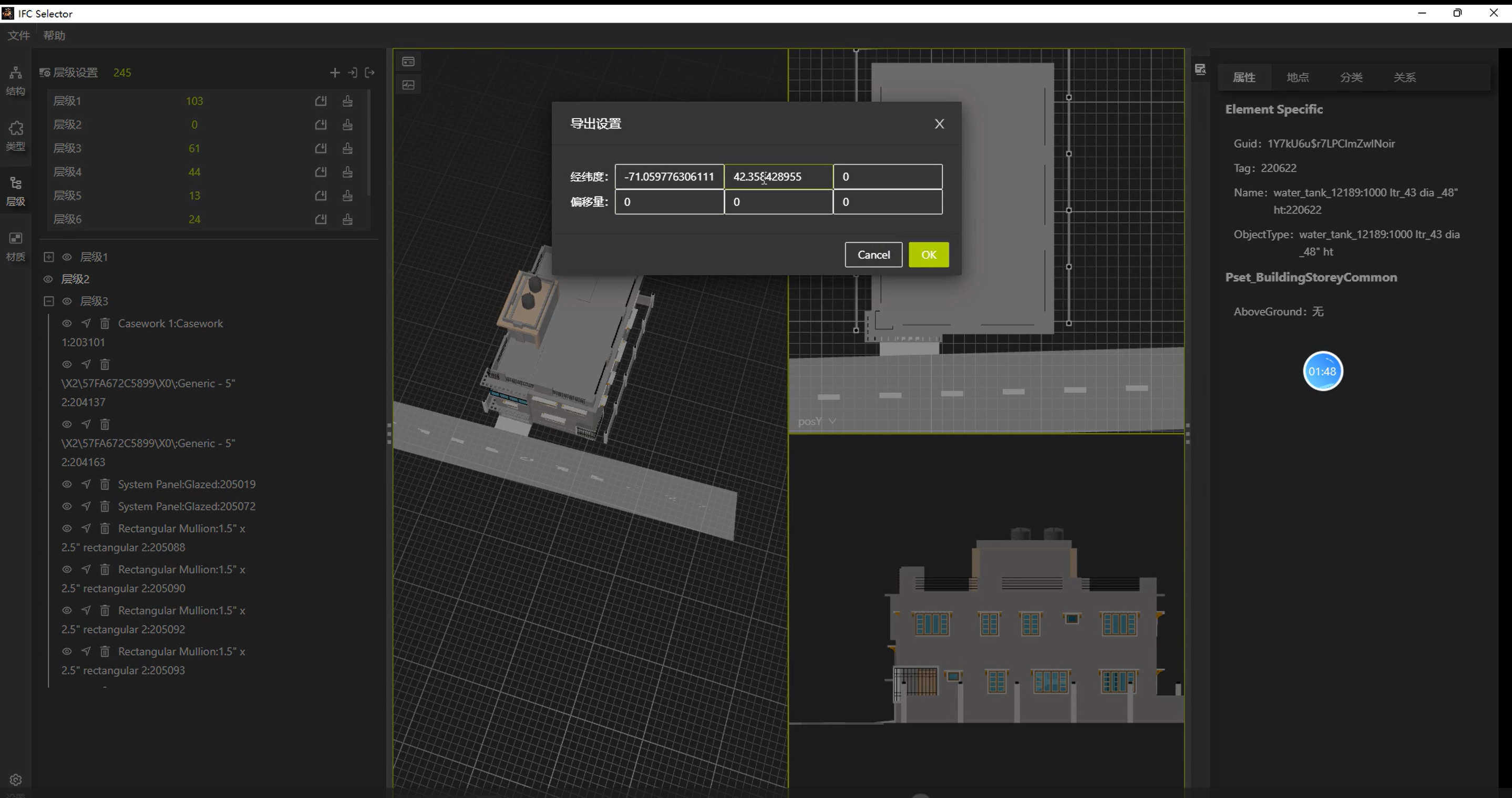Click the blue 01:48 timer badge
Screen dimensions: 1512x798
(x=1322, y=371)
